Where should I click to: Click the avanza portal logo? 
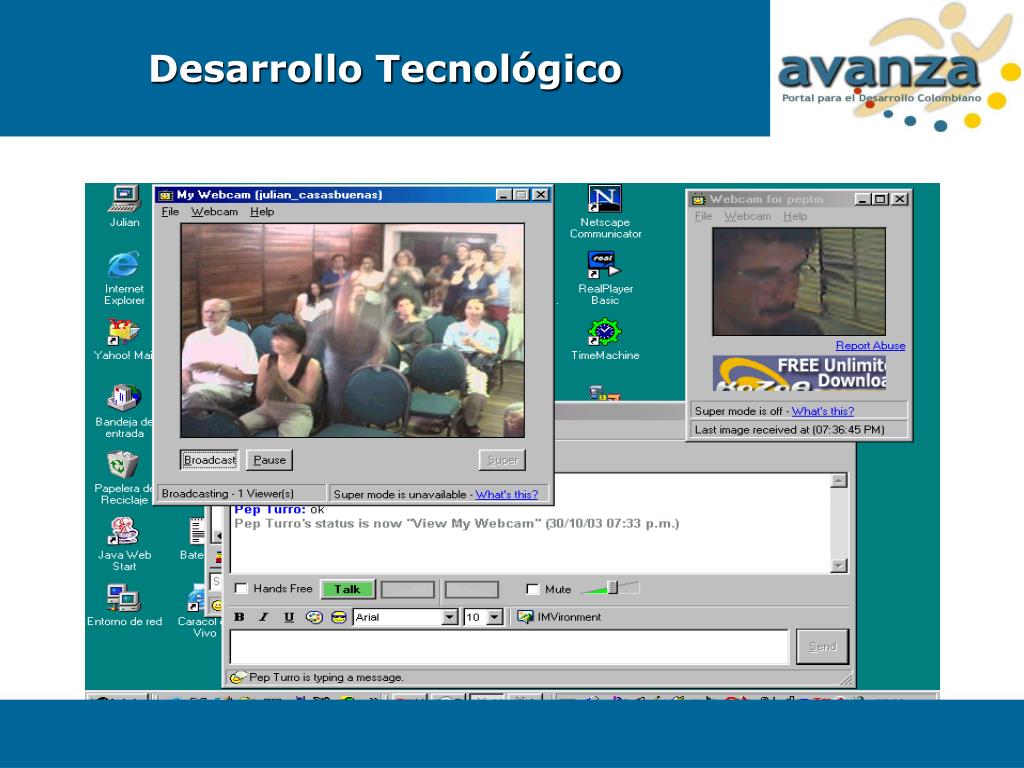pos(898,68)
